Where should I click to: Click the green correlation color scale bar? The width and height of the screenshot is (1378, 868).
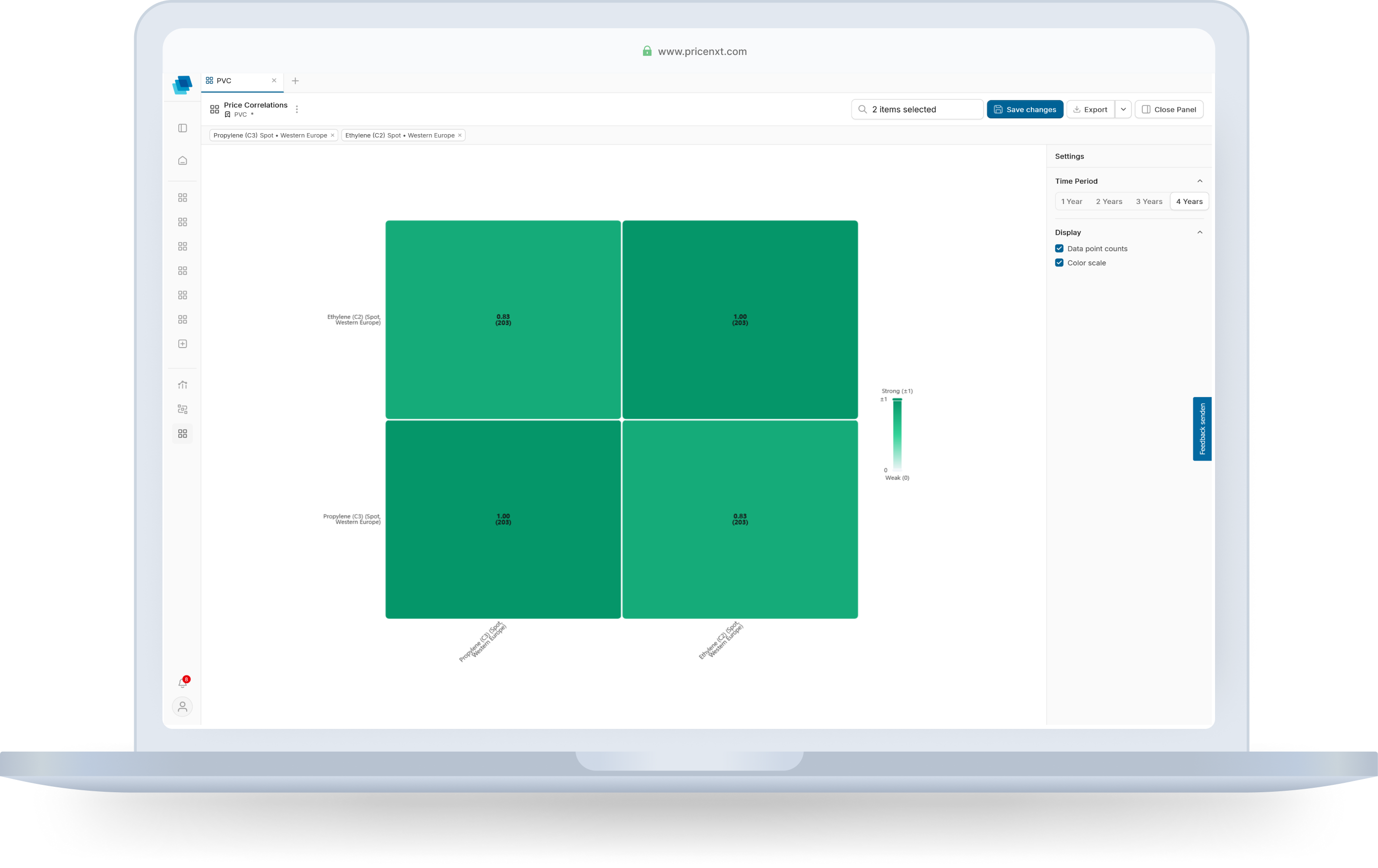898,435
